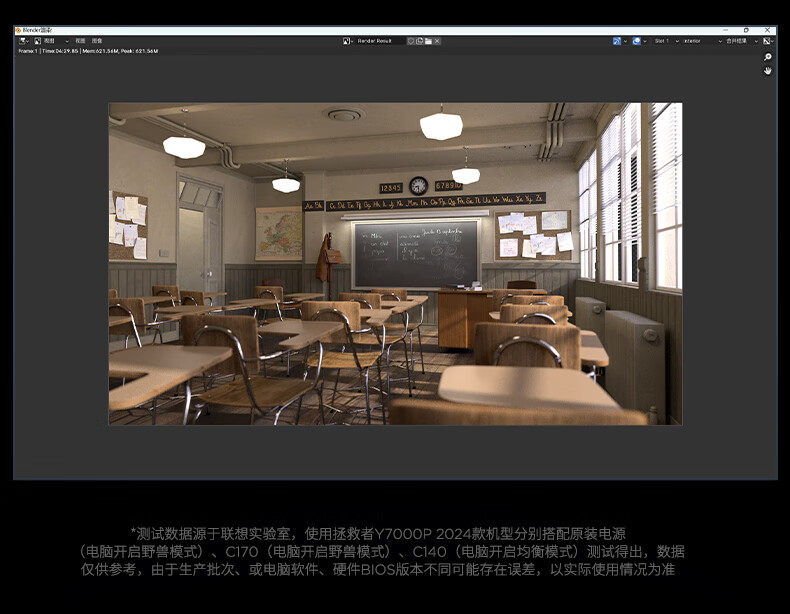Screen dimensions: 790x614
Task: Click the new image icon
Action: [420, 41]
